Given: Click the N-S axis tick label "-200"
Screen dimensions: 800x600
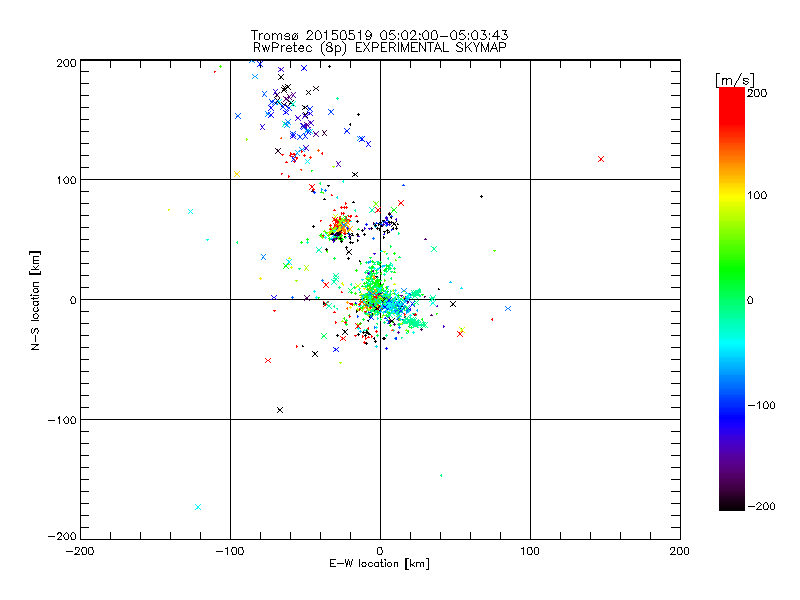Looking at the screenshot, I should pyautogui.click(x=62, y=536).
